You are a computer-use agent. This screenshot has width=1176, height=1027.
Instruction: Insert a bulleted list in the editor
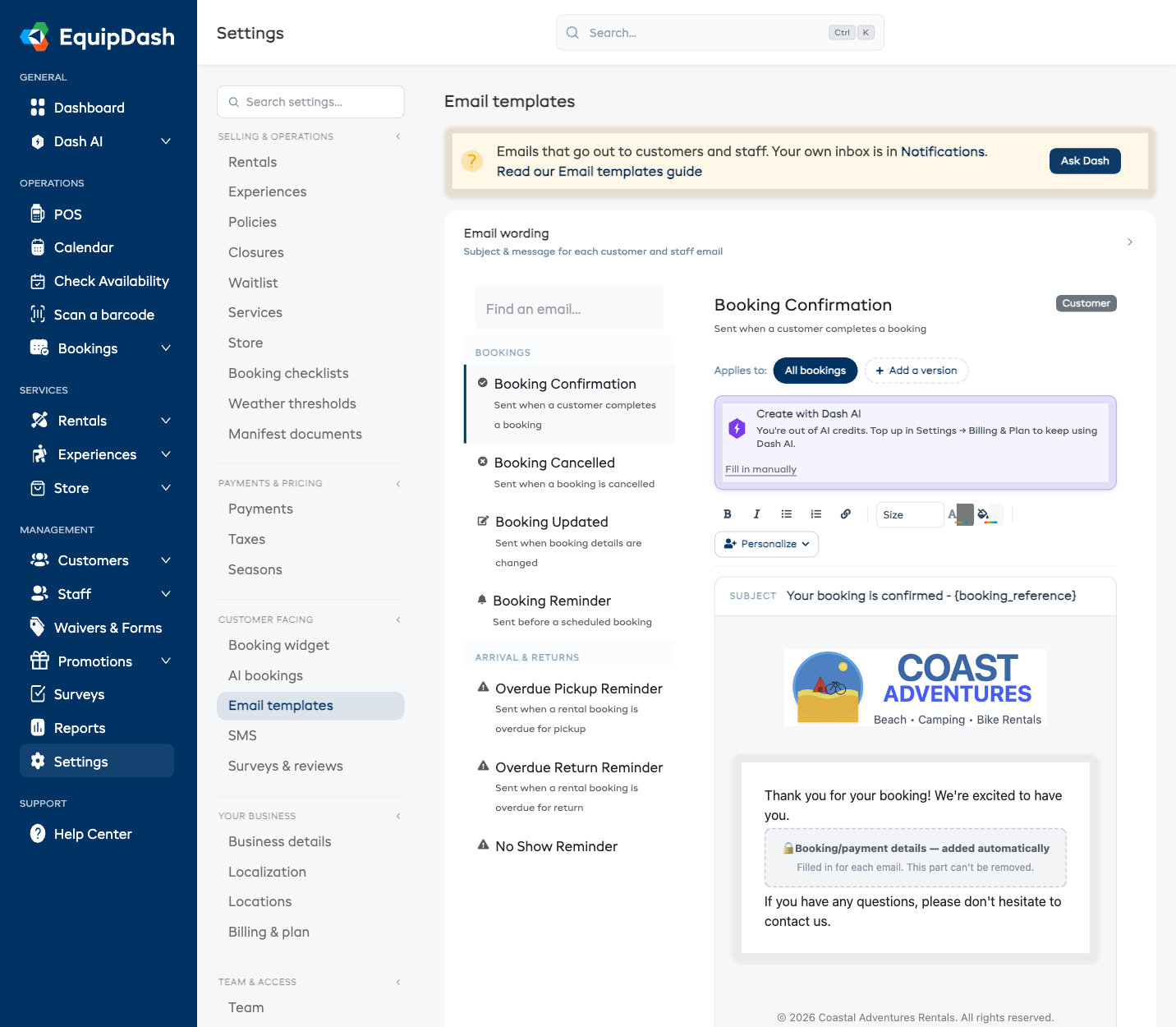click(x=786, y=514)
